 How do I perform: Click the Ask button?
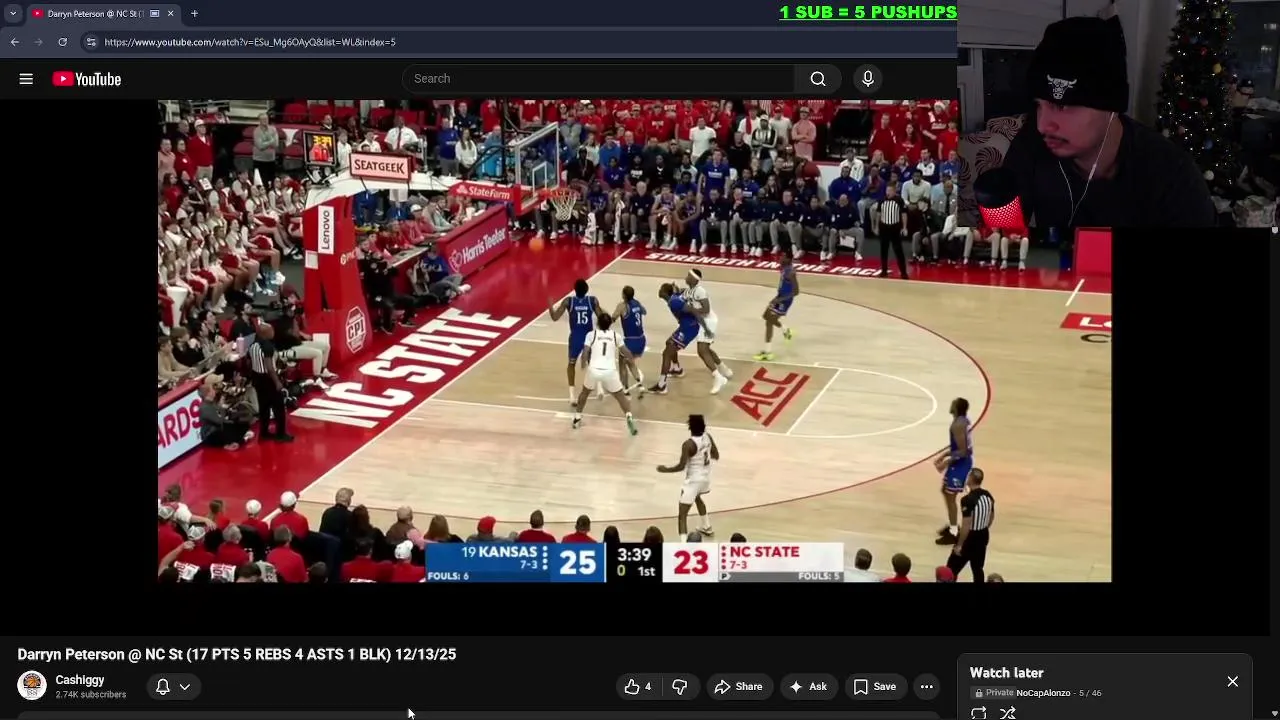coord(808,686)
